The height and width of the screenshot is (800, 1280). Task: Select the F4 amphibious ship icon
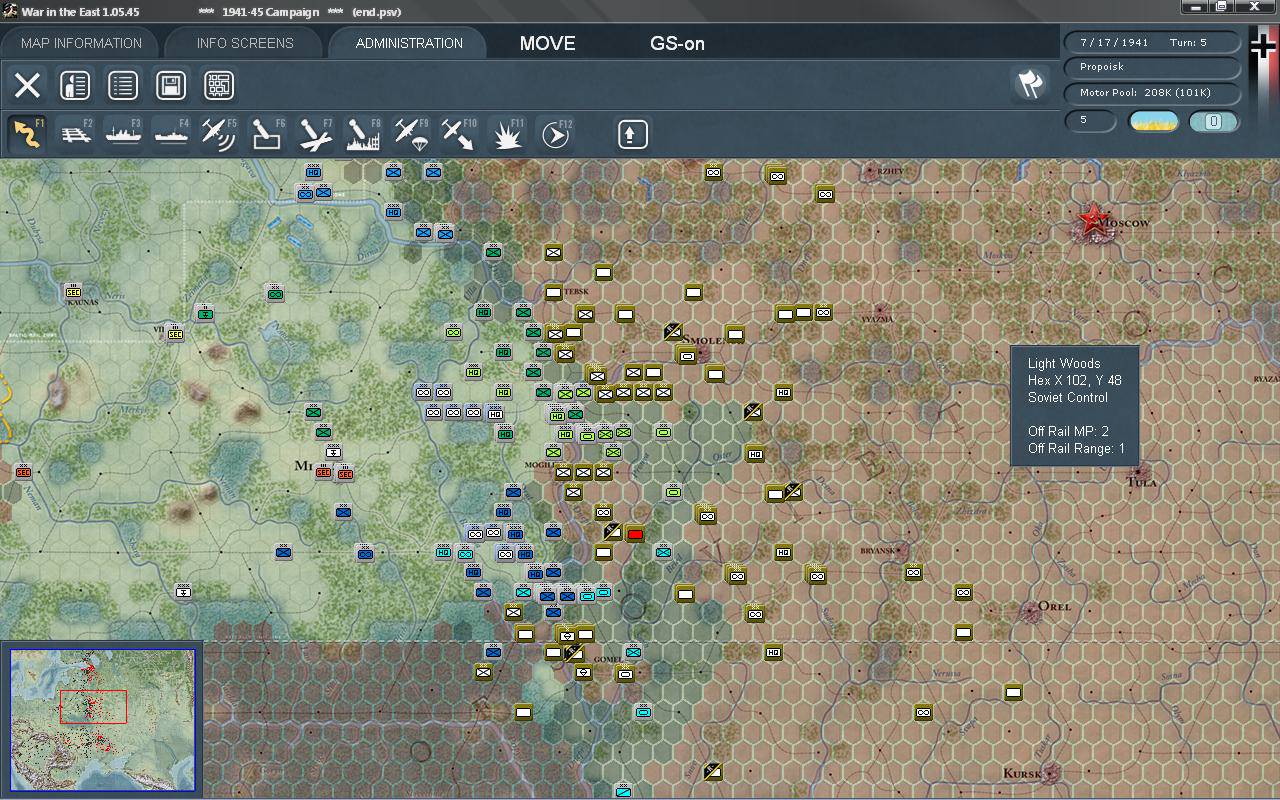coord(172,134)
